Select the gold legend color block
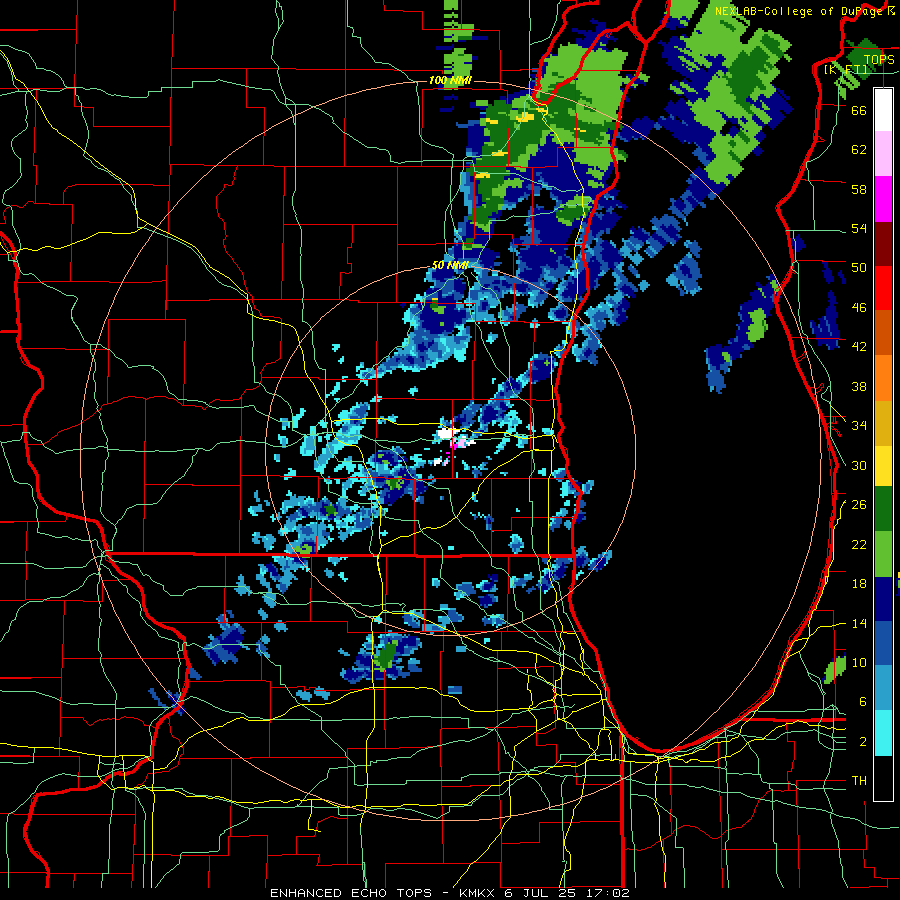This screenshot has width=900, height=900. 883,422
